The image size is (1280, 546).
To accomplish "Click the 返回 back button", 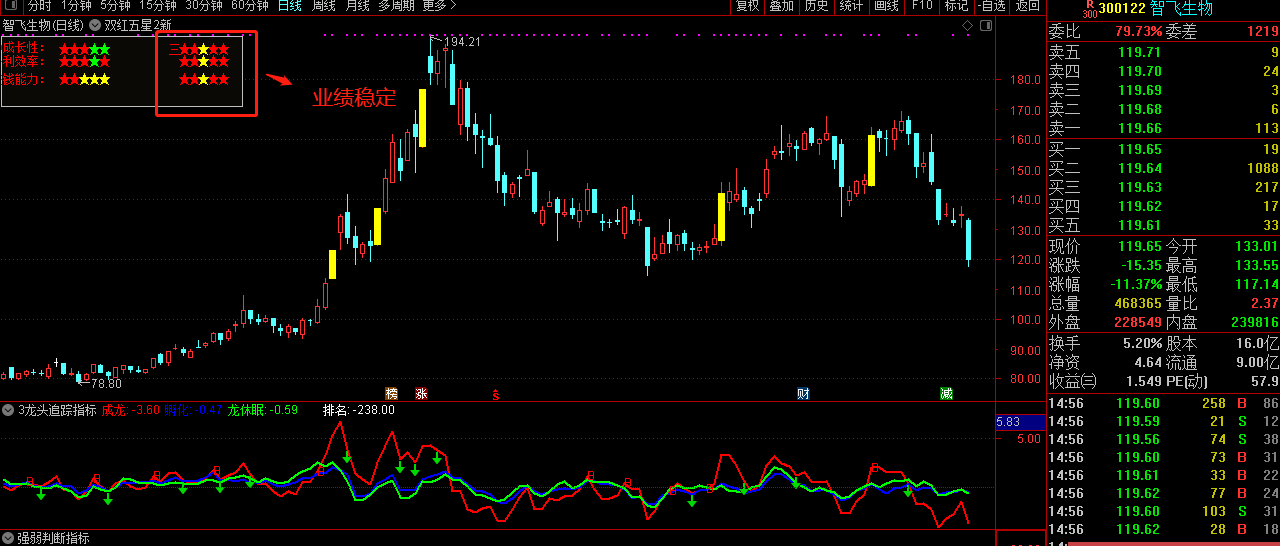I will coord(1027,6).
